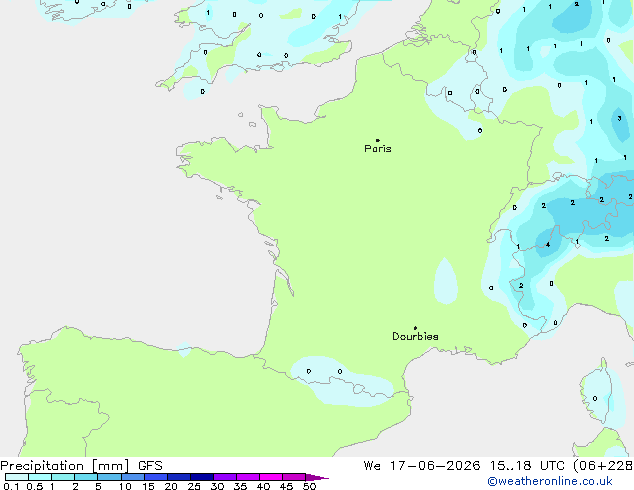Screen dimensions: 634x490
Task: Click the forecast date 'We 17-06-2026' text
Action: 422,466
